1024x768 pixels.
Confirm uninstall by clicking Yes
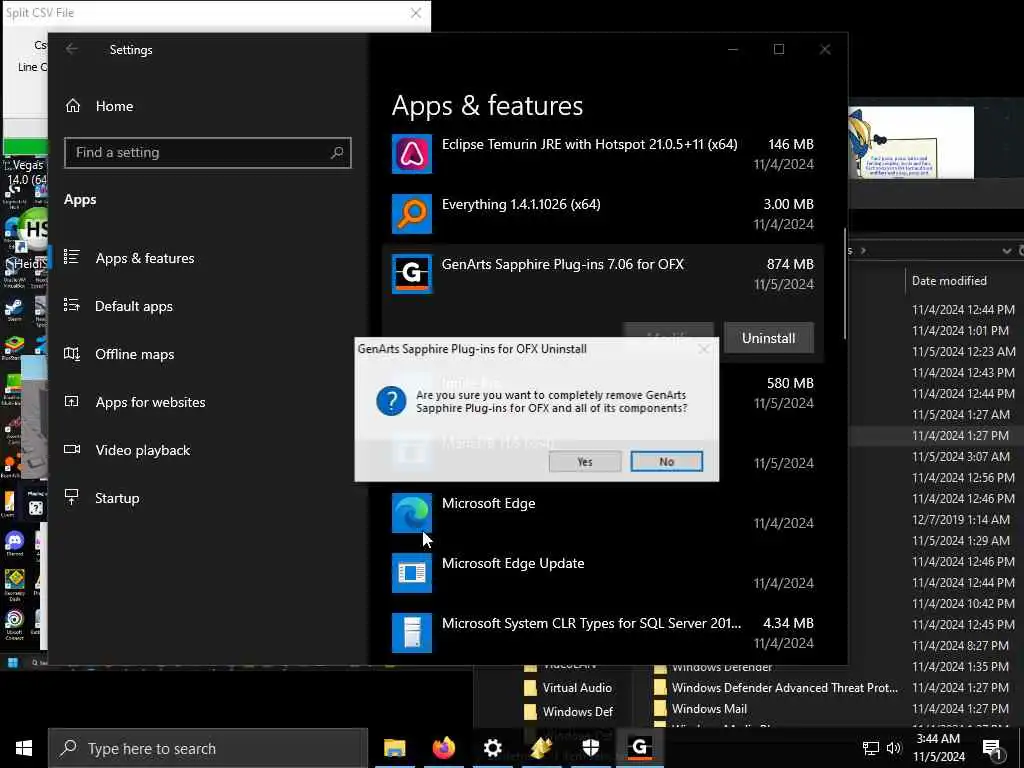point(584,462)
